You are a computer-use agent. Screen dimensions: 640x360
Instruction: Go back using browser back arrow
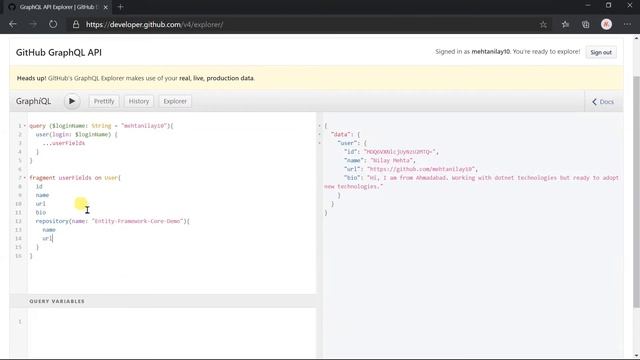coord(13,24)
